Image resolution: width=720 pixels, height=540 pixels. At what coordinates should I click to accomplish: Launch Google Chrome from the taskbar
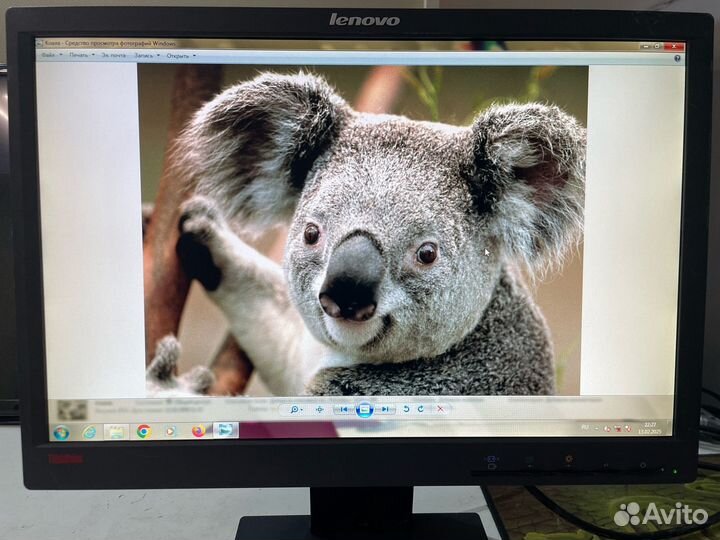click(143, 432)
